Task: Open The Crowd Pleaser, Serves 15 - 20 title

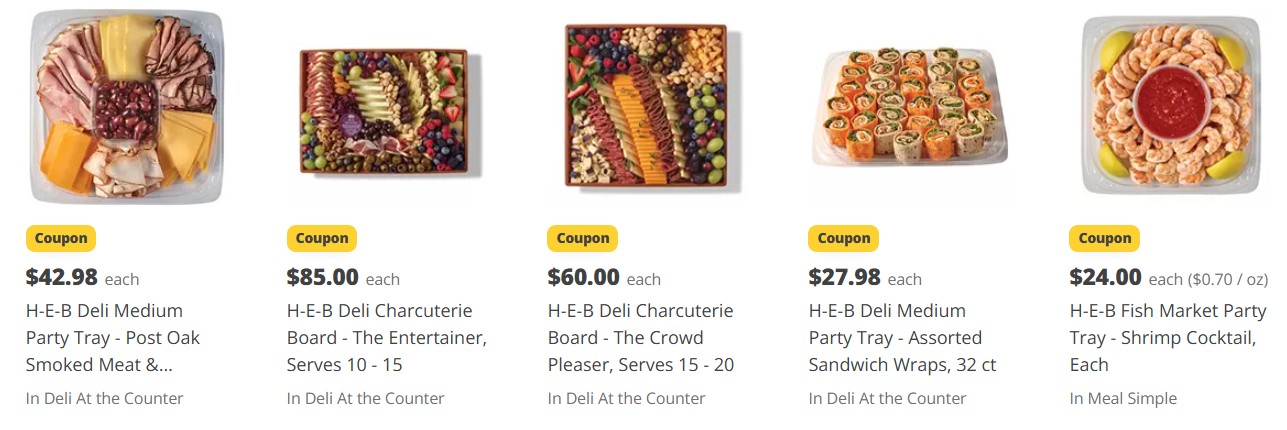Action: [640, 337]
